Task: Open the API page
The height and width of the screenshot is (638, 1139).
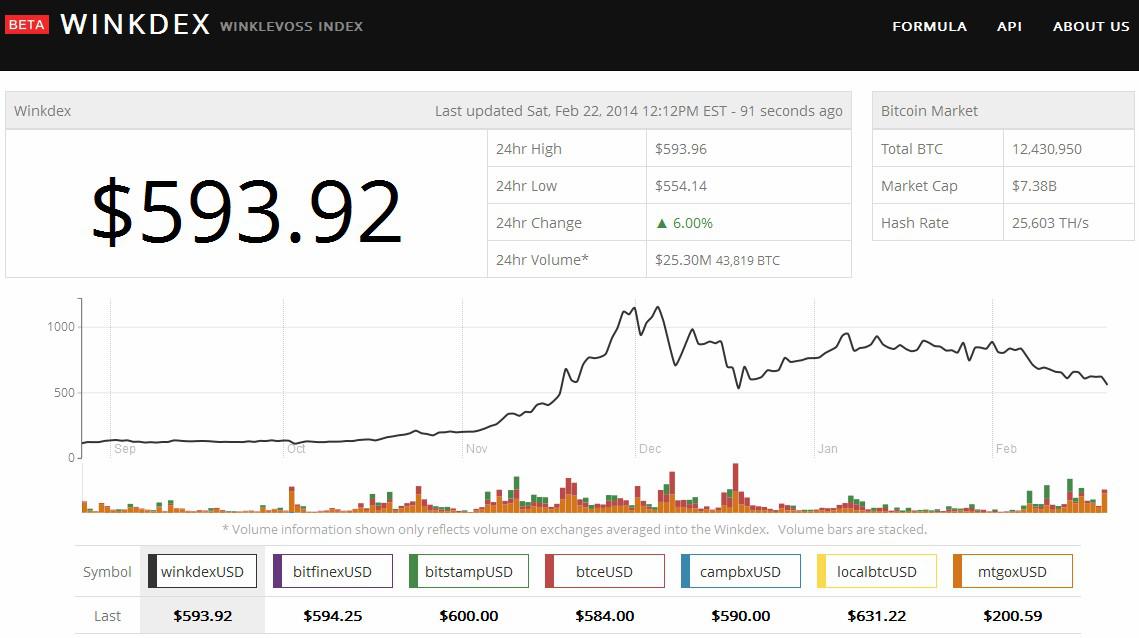Action: click(1009, 26)
